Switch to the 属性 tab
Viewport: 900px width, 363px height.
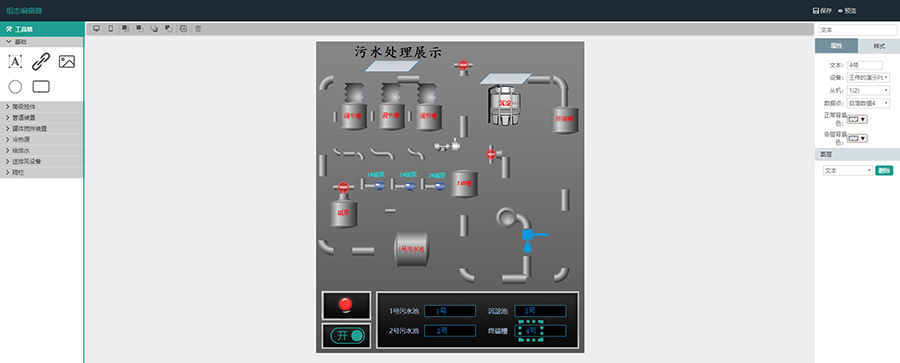836,46
